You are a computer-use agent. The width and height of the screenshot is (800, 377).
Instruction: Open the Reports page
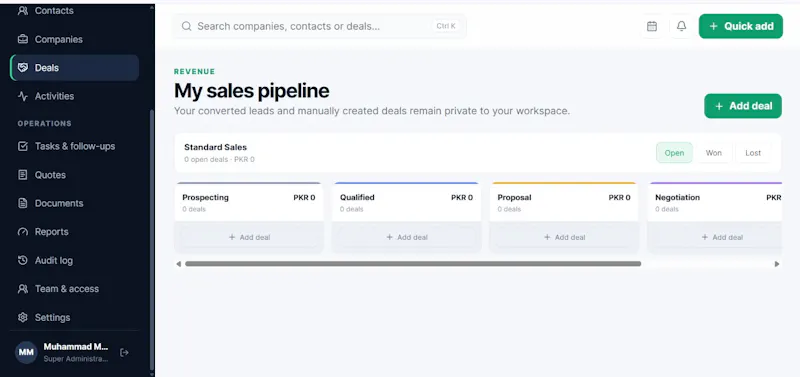[74, 232]
